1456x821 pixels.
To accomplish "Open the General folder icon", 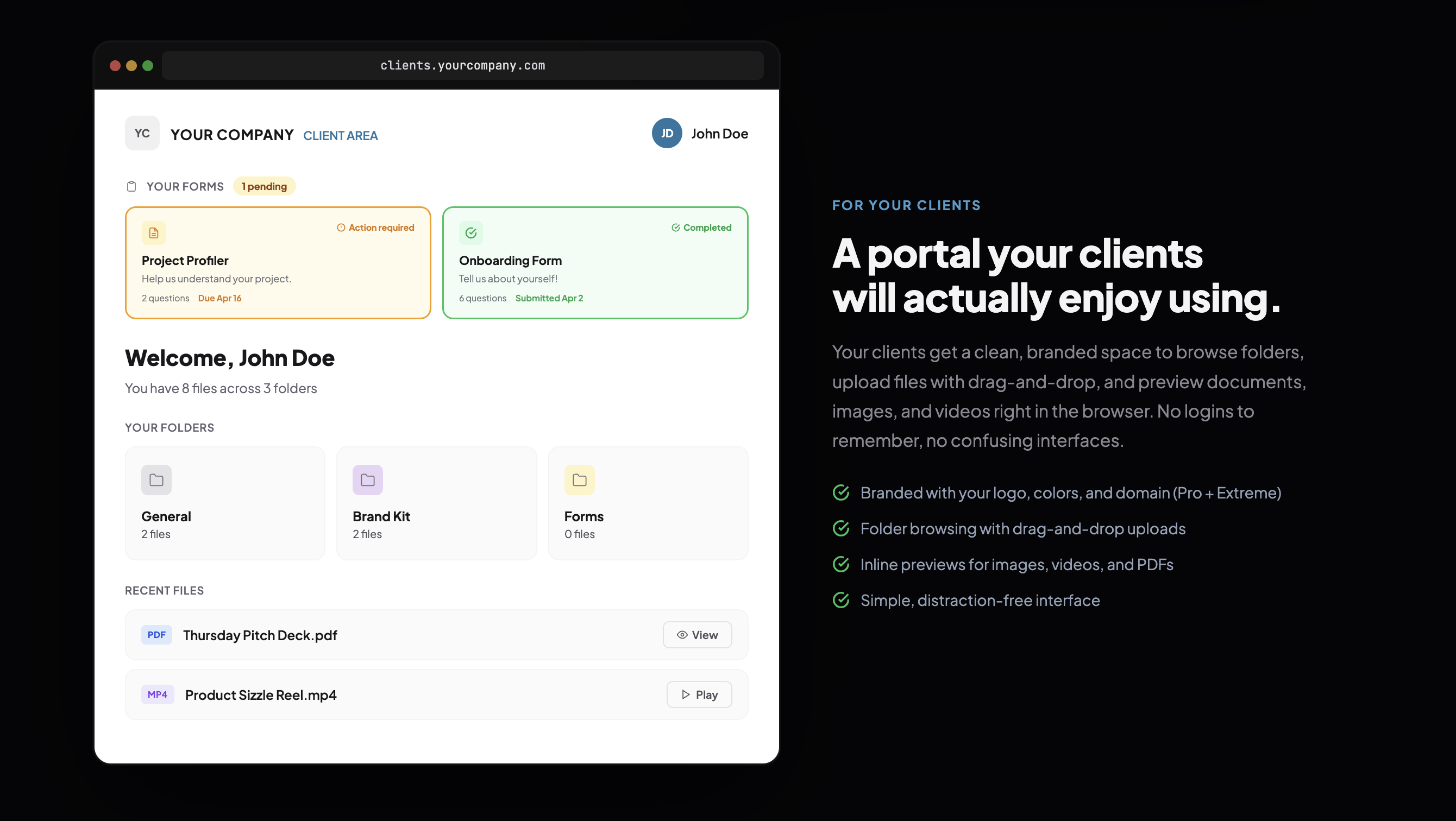I will pos(156,479).
